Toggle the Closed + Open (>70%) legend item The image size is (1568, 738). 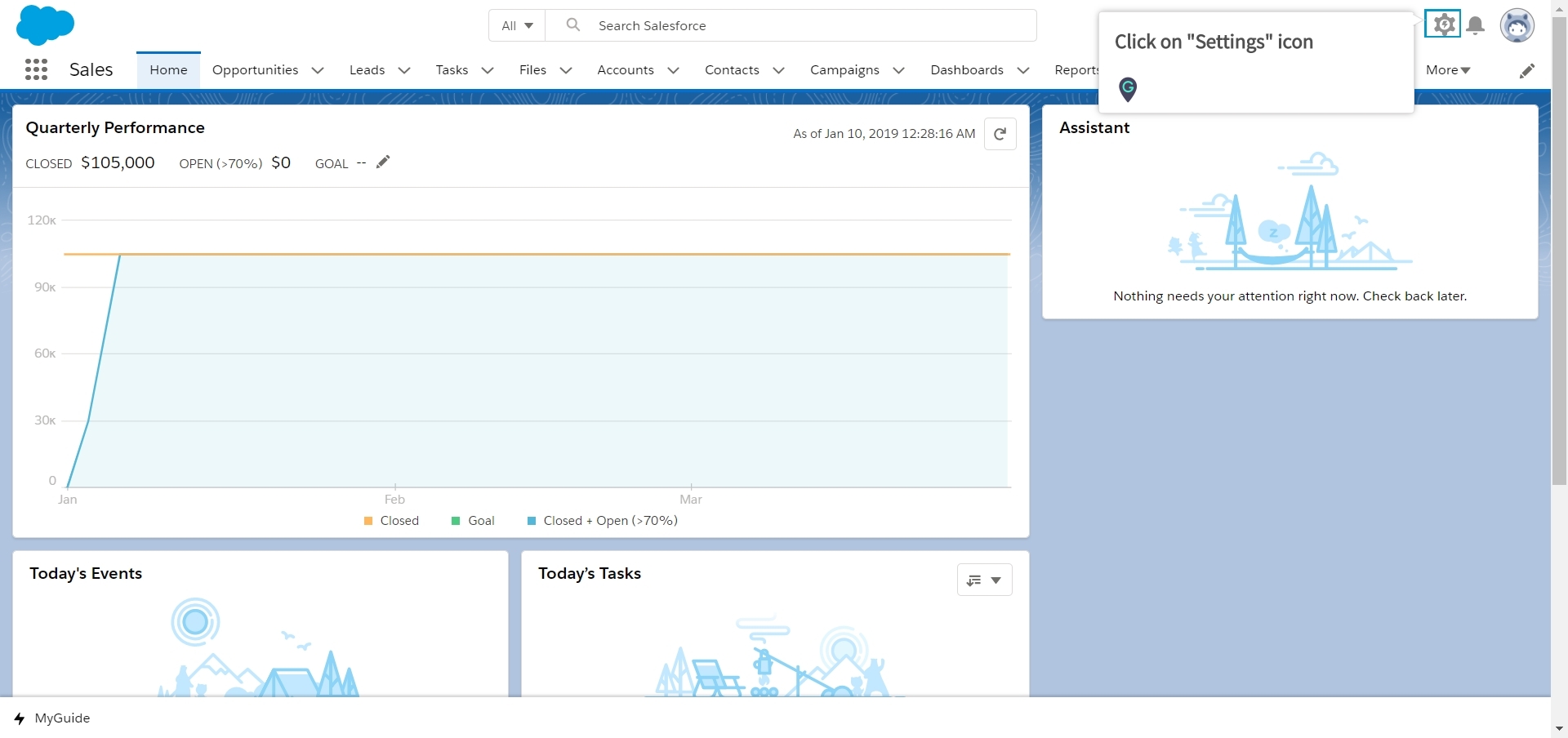click(603, 521)
